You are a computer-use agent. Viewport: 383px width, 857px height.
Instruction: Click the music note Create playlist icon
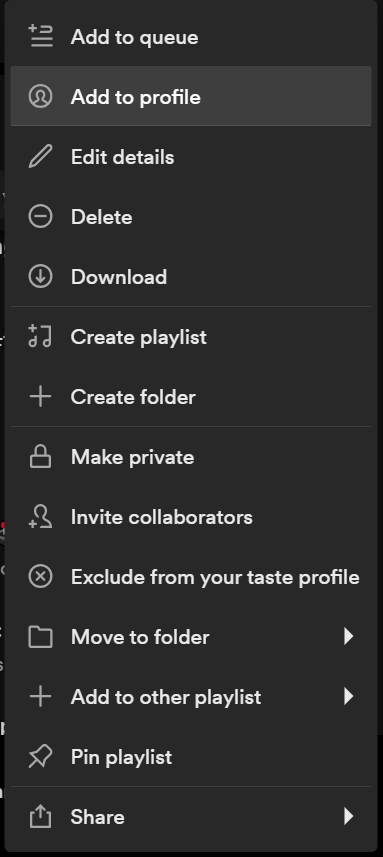pyautogui.click(x=40, y=336)
